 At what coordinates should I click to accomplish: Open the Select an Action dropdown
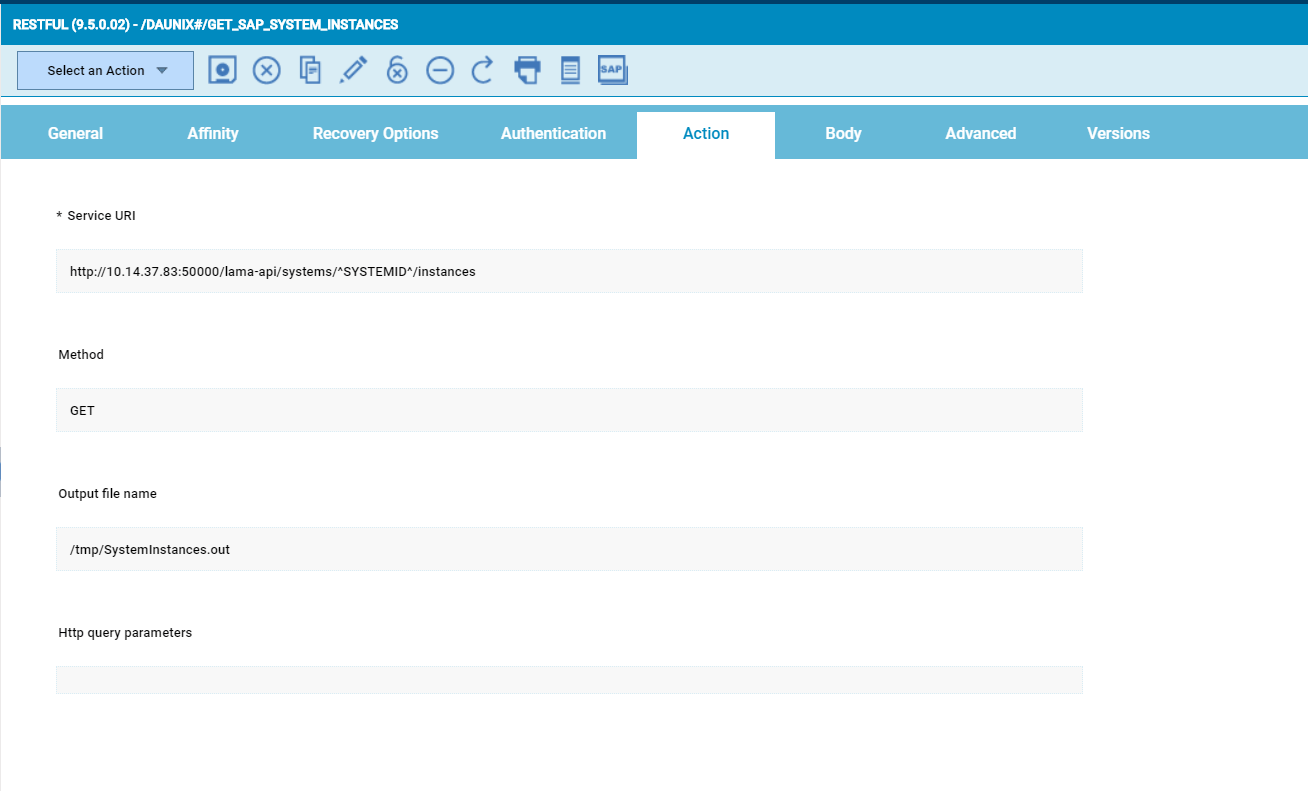(x=105, y=71)
